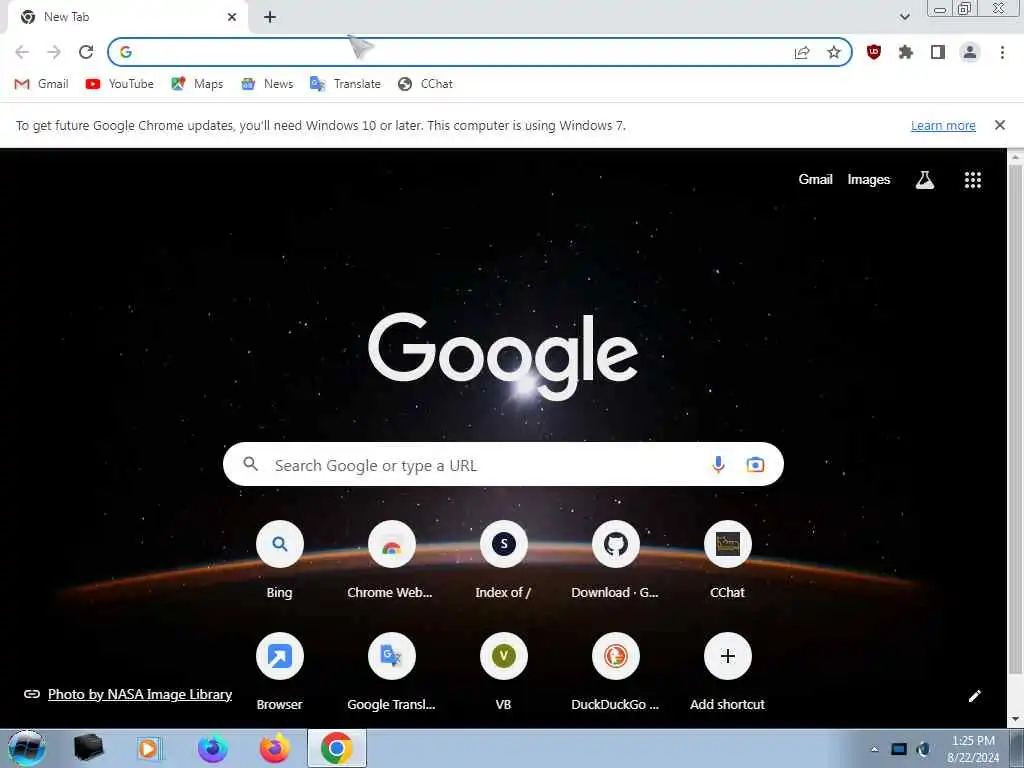Bookmark this tab with the star icon
Image resolution: width=1024 pixels, height=768 pixels.
pos(833,52)
